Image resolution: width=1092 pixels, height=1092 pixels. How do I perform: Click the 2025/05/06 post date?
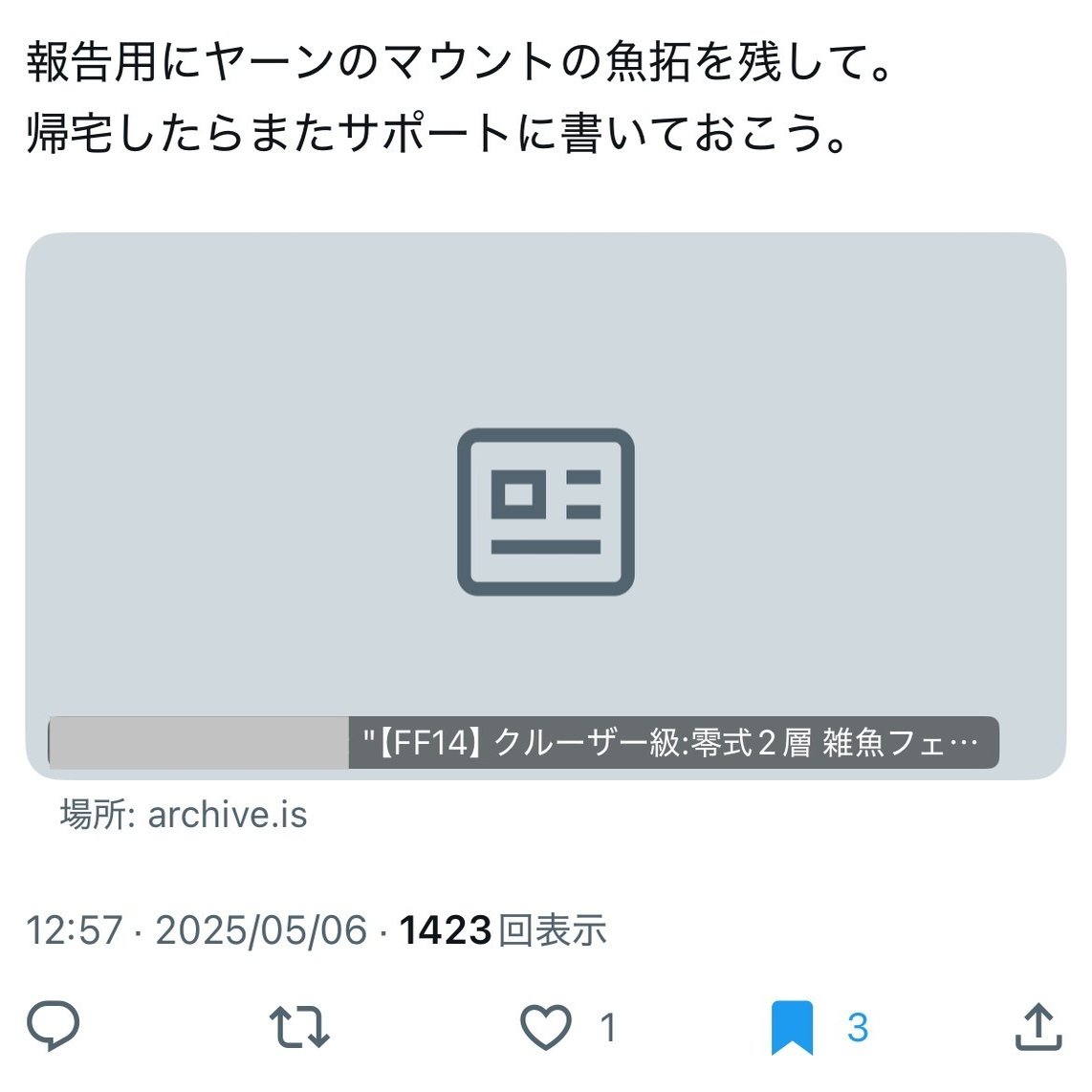[x=261, y=929]
